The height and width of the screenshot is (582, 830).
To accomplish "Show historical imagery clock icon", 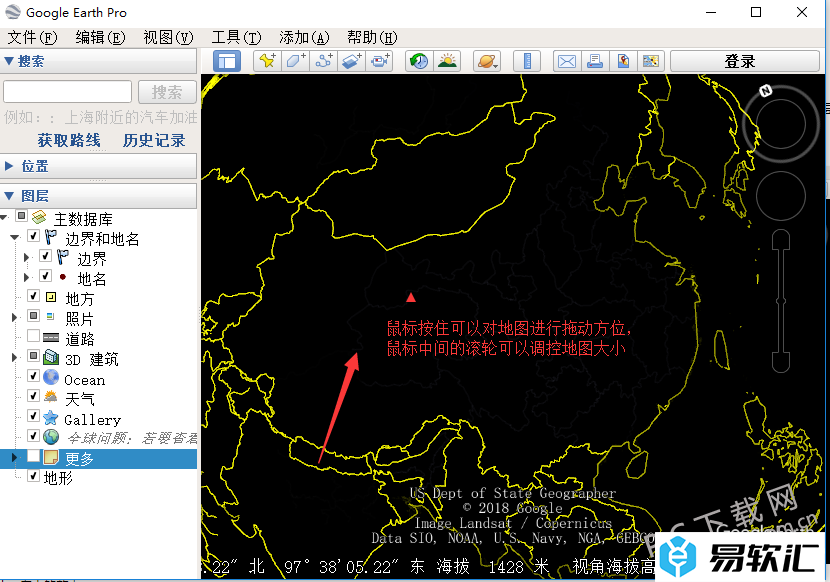I will coord(419,61).
